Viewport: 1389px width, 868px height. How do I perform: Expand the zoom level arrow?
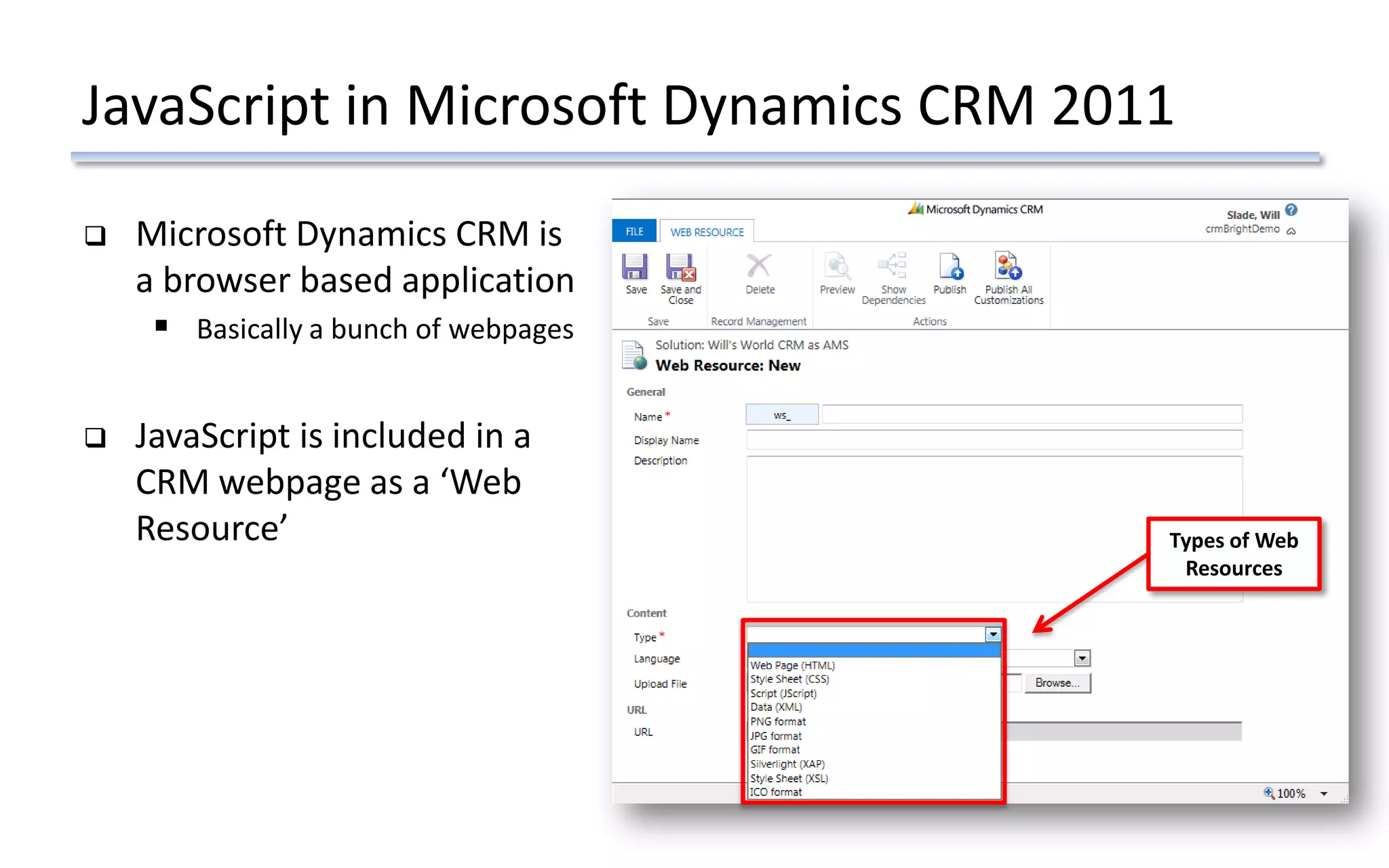click(1324, 793)
